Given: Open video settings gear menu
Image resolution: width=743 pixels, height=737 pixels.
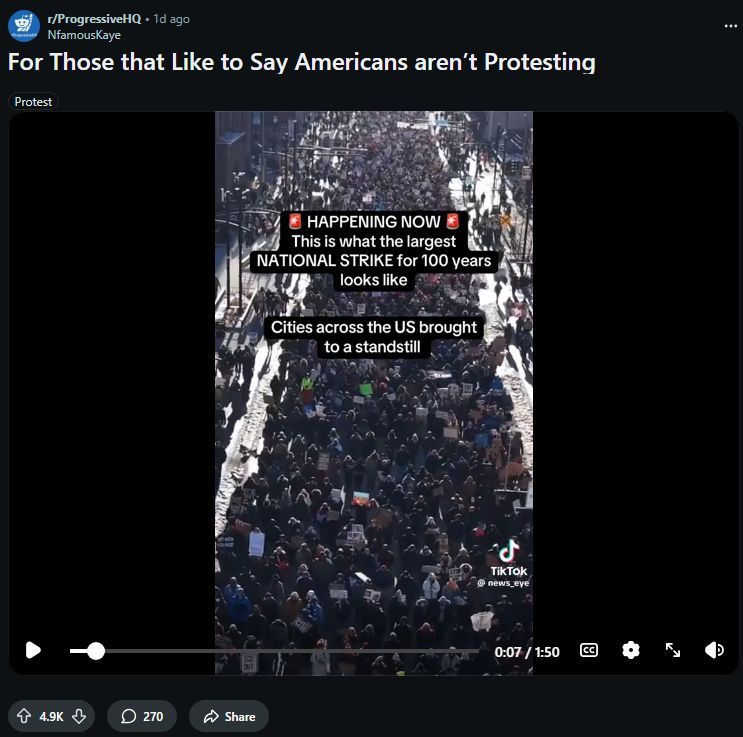Looking at the screenshot, I should (631, 650).
